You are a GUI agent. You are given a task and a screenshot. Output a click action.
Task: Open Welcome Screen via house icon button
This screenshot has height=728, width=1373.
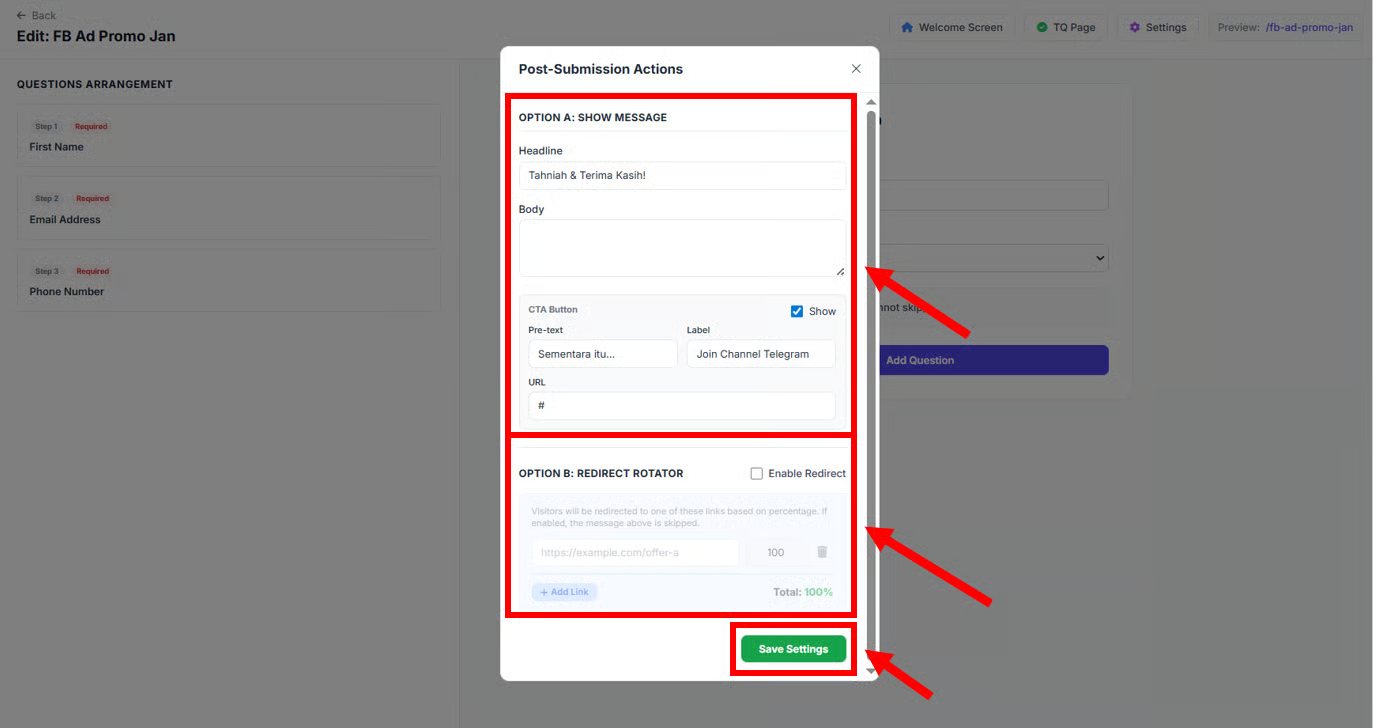pyautogui.click(x=951, y=27)
